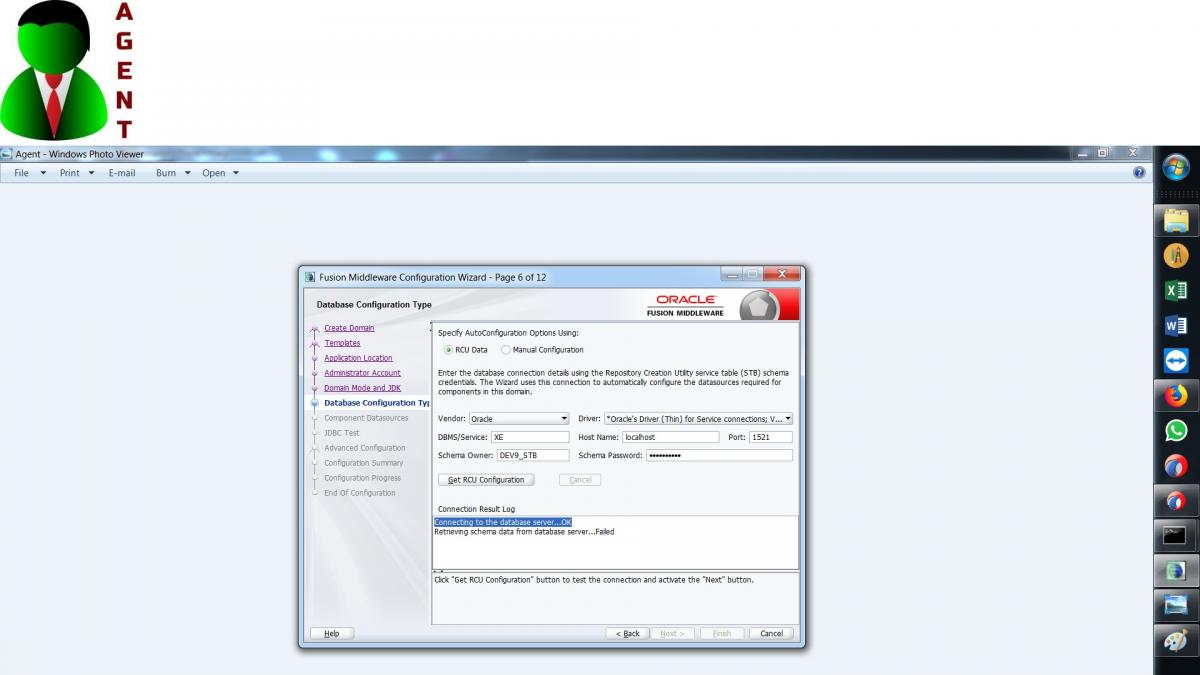This screenshot has width=1200, height=675.
Task: Open Excel from the taskbar
Action: (1176, 291)
